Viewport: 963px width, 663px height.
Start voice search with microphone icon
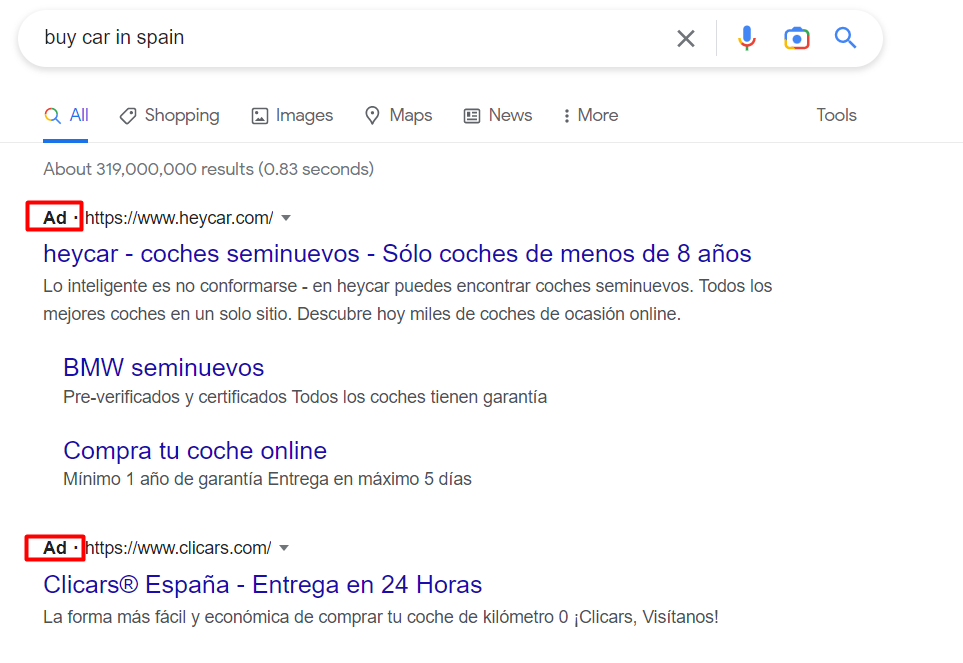tap(746, 38)
